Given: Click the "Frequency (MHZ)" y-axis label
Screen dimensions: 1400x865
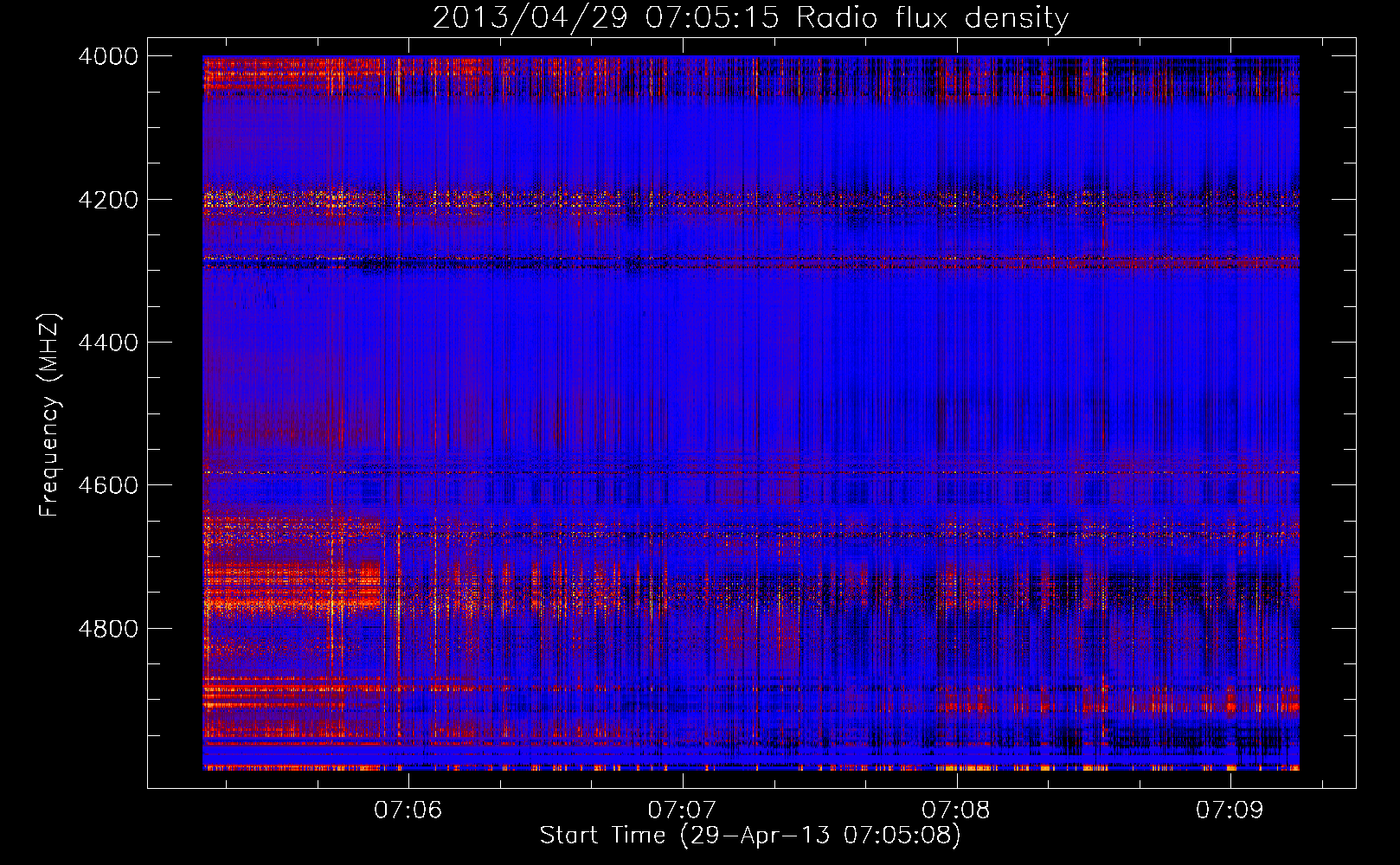Looking at the screenshot, I should [49, 415].
